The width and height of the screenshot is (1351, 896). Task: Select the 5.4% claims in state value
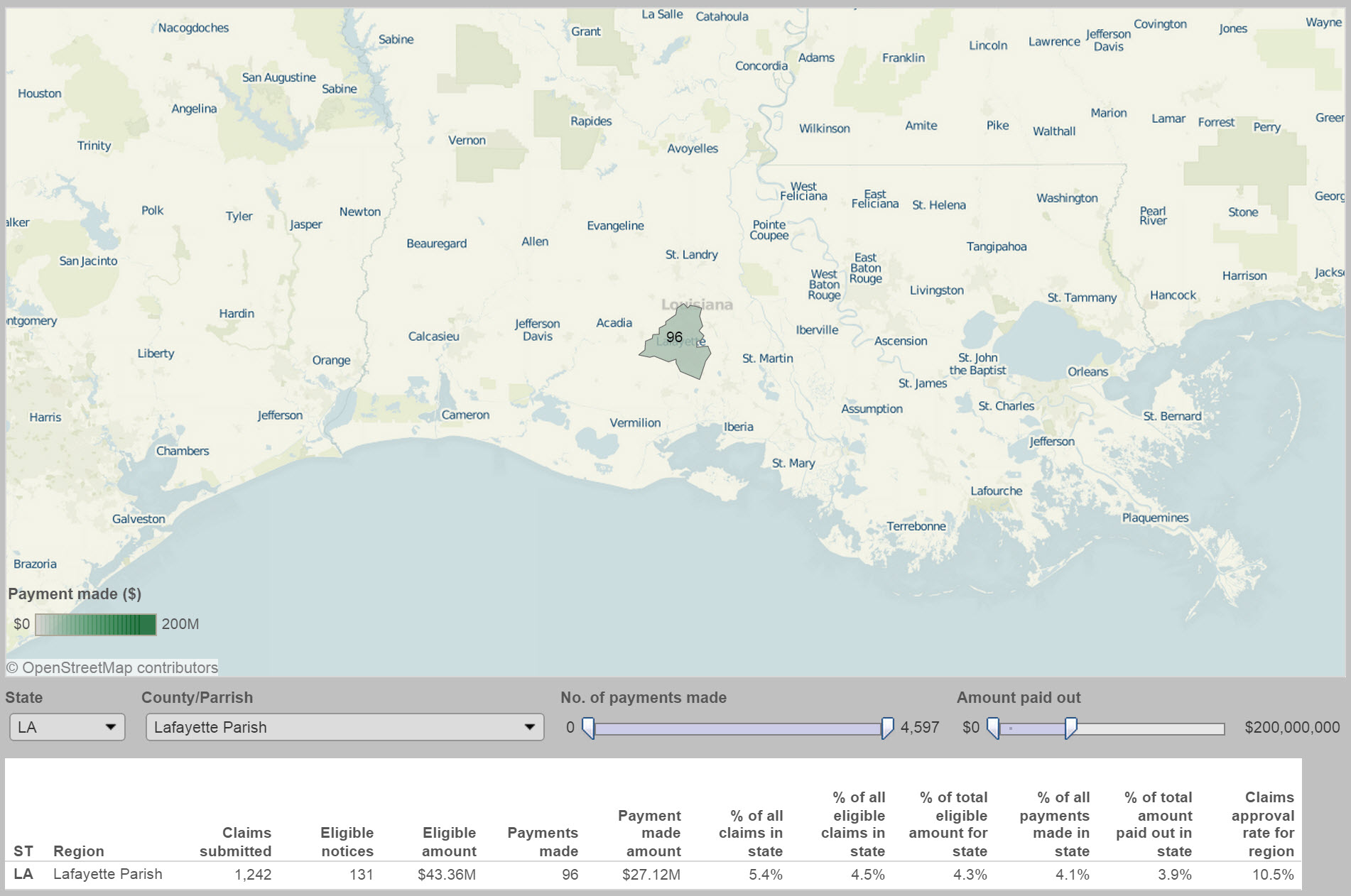coord(766,875)
